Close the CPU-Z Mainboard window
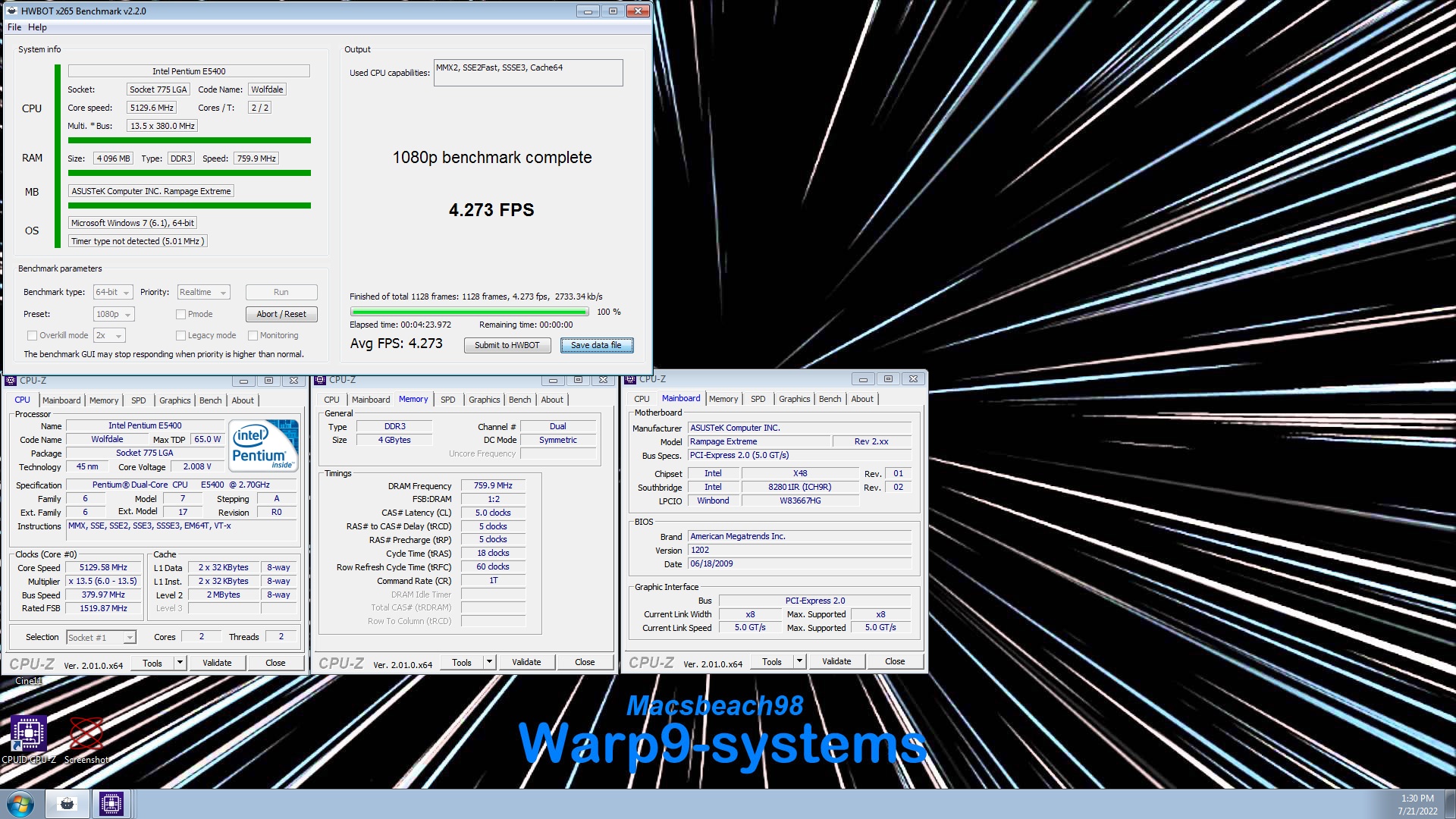This screenshot has height=819, width=1456. (x=914, y=379)
